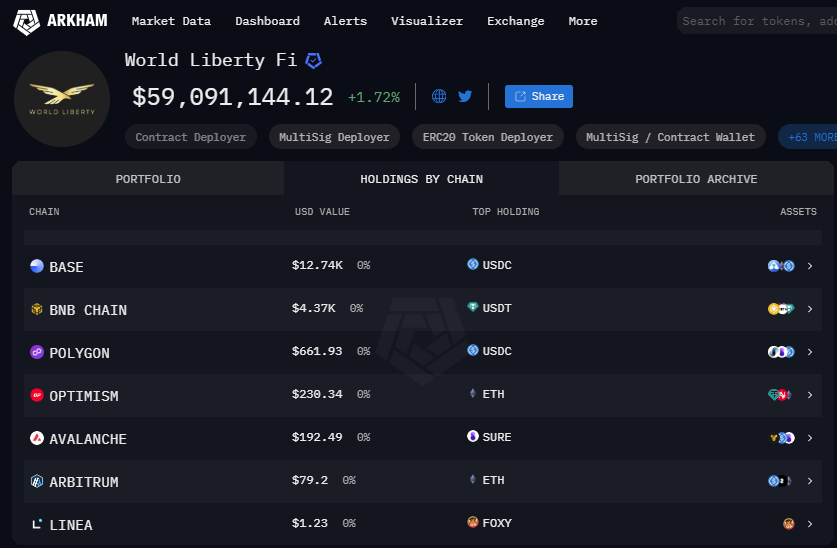Click the verified badge beside World Liberty Fi
This screenshot has height=548, width=837.
click(x=314, y=61)
